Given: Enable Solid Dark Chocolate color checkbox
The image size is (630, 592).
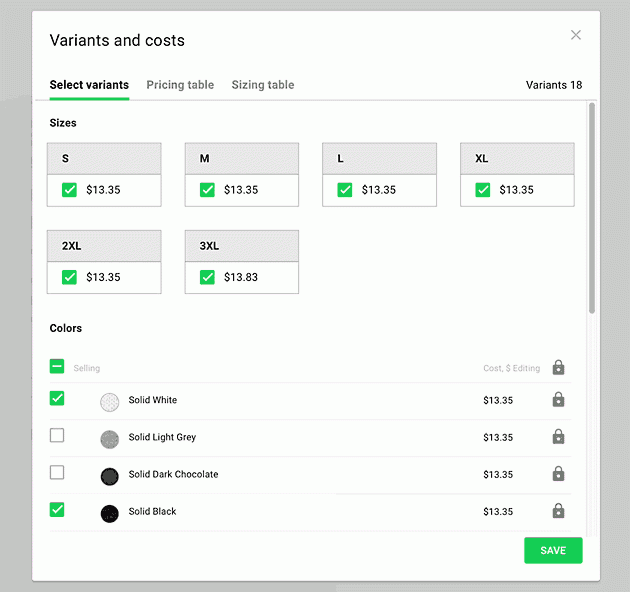Looking at the screenshot, I should pyautogui.click(x=57, y=473).
